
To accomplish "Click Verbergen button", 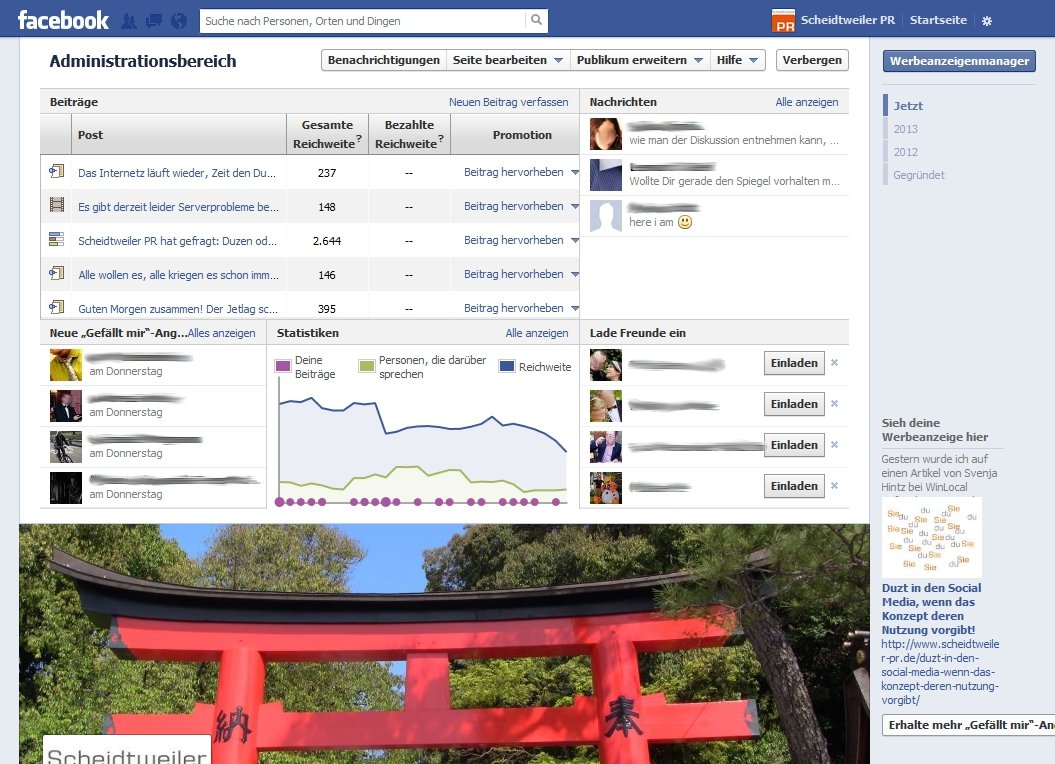I will (x=812, y=60).
